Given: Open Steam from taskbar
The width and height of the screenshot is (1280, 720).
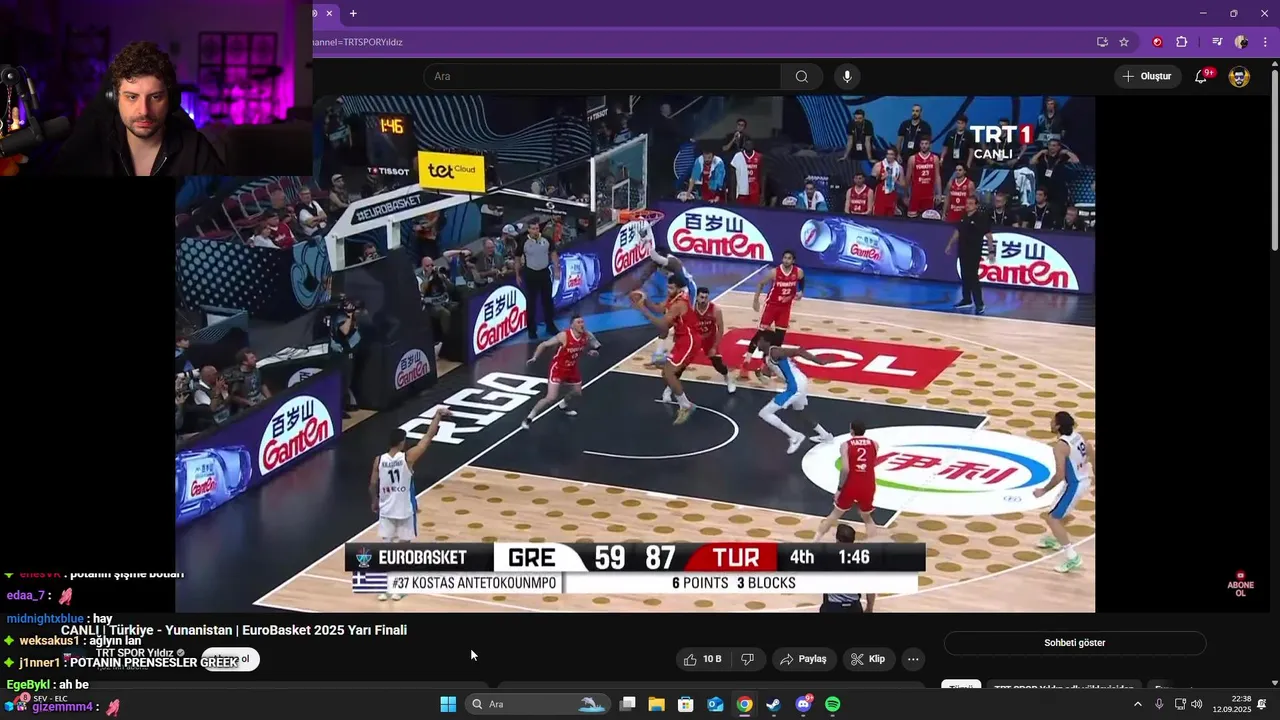Looking at the screenshot, I should coord(773,704).
